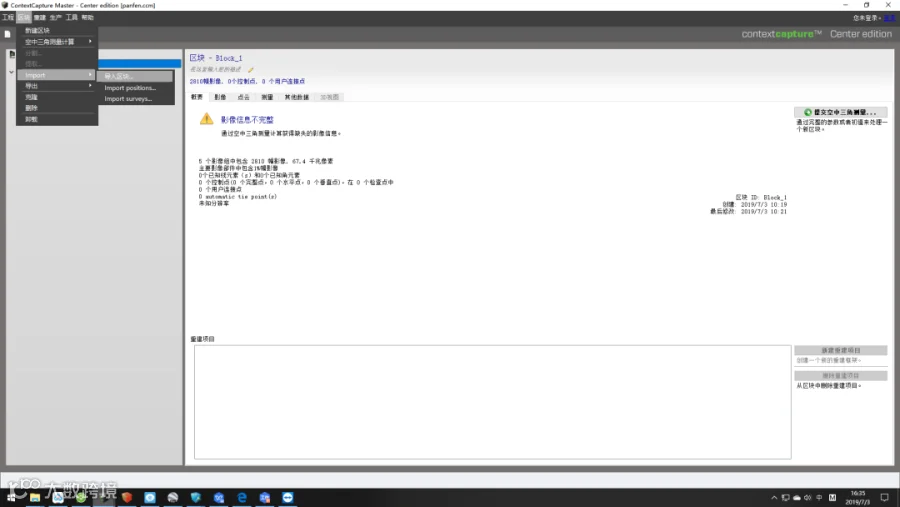
Task: Click the new project document icon
Action: (7, 34)
